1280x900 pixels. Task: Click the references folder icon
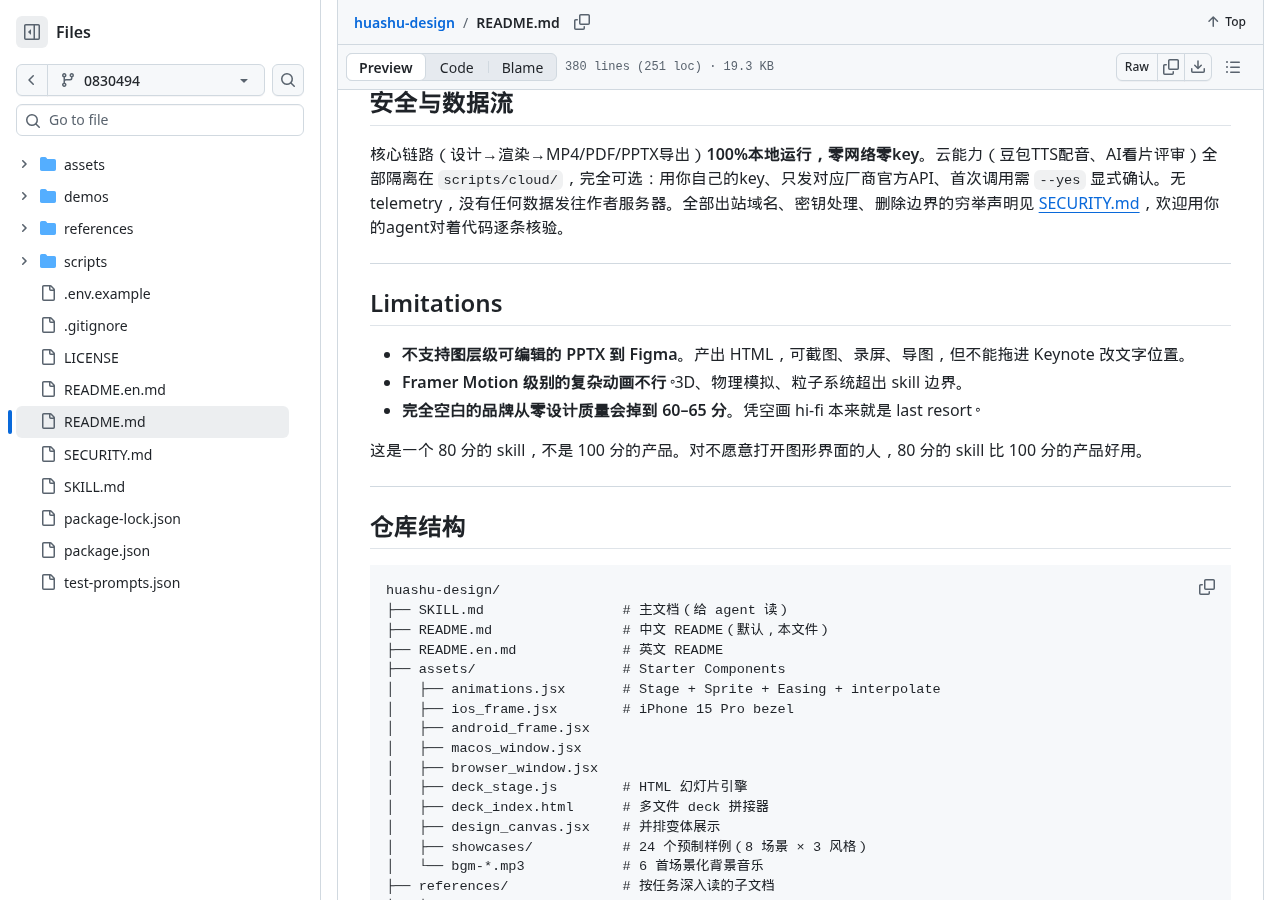(x=48, y=228)
